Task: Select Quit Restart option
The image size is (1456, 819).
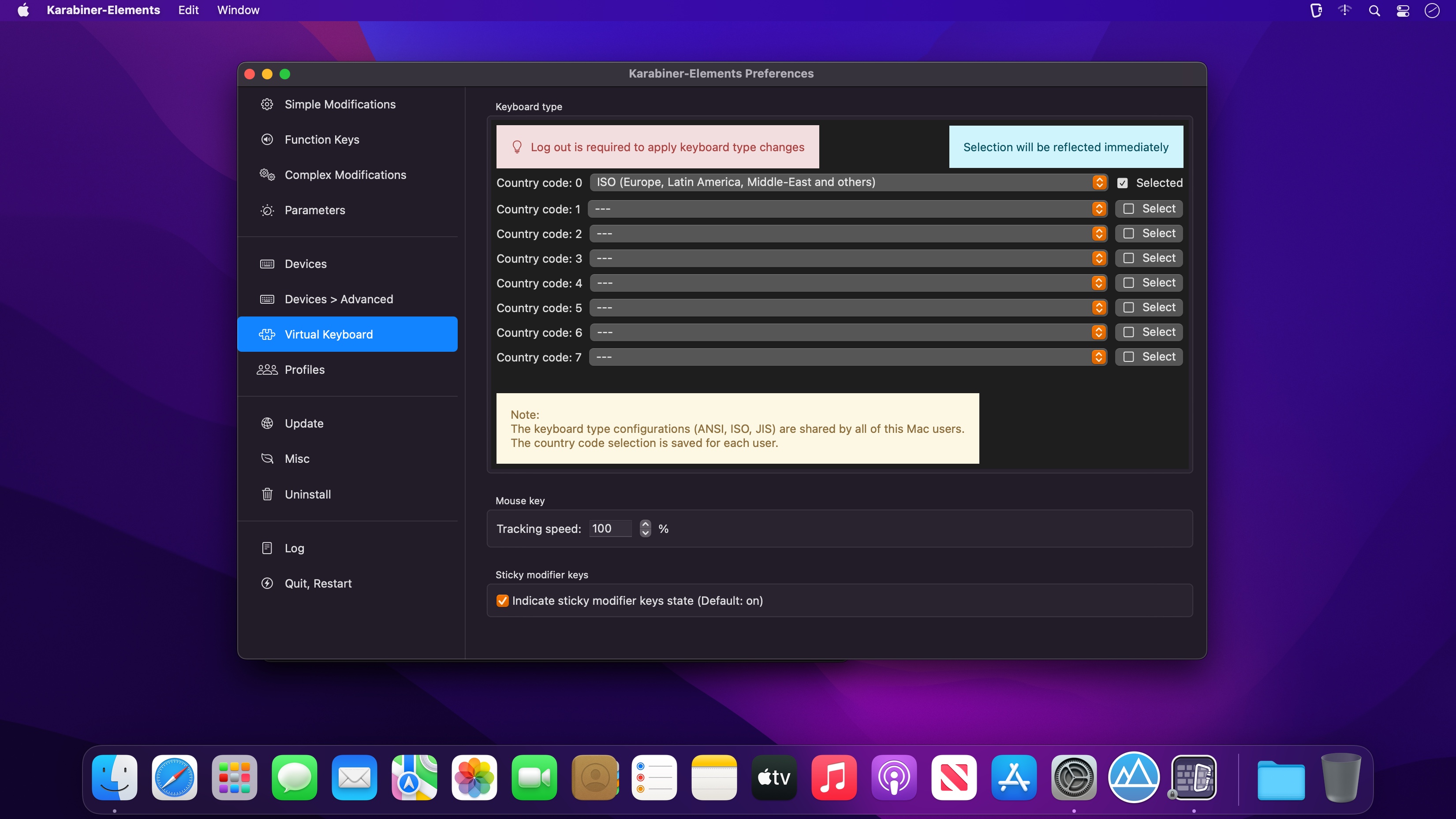Action: (x=318, y=582)
